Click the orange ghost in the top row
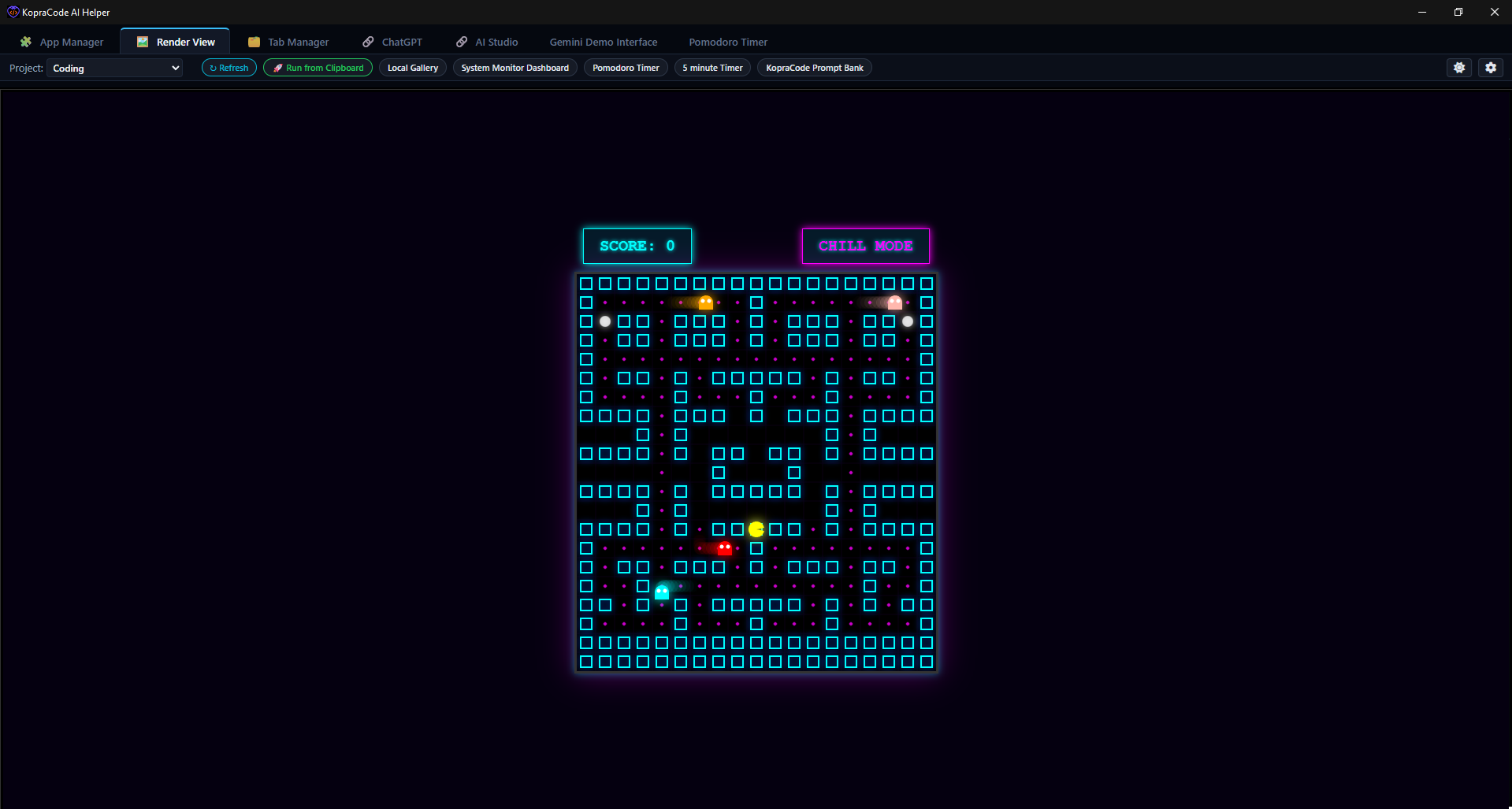The image size is (1512, 809). (706, 302)
